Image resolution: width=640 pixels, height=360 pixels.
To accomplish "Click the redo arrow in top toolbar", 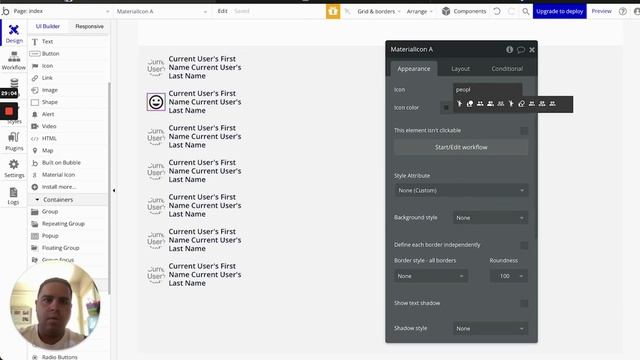I will 511,11.
